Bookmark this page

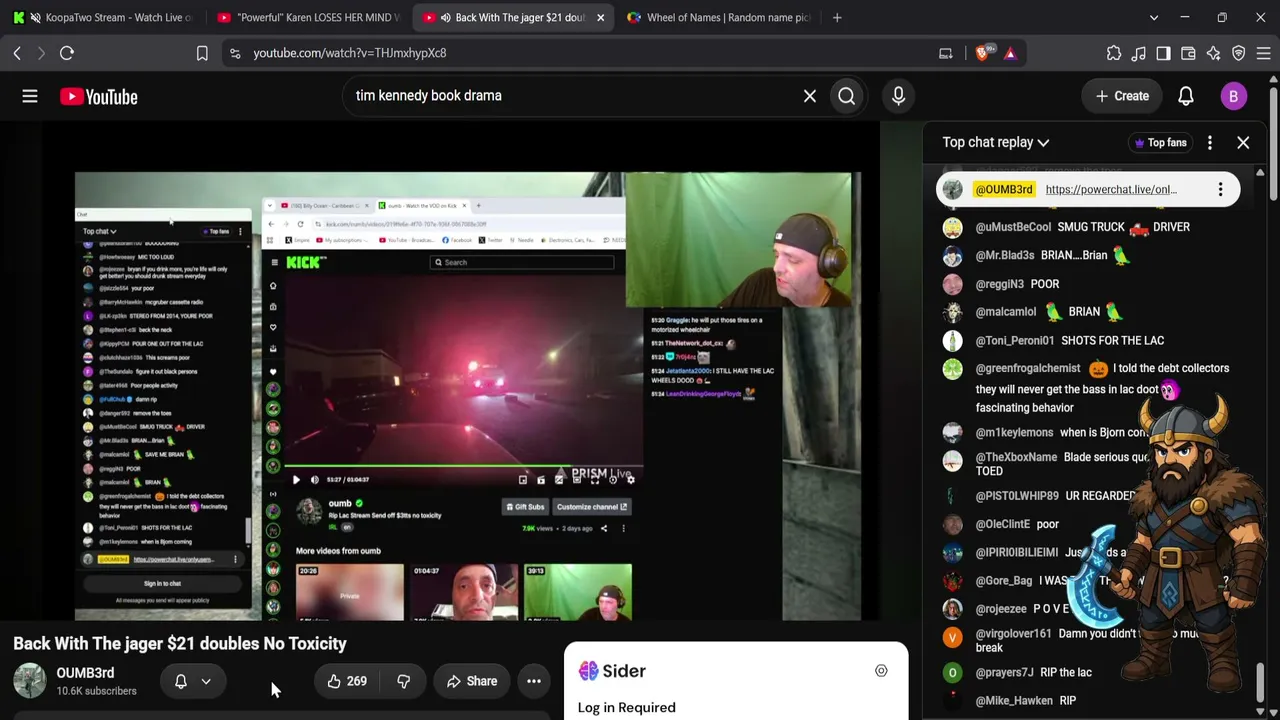[x=202, y=53]
